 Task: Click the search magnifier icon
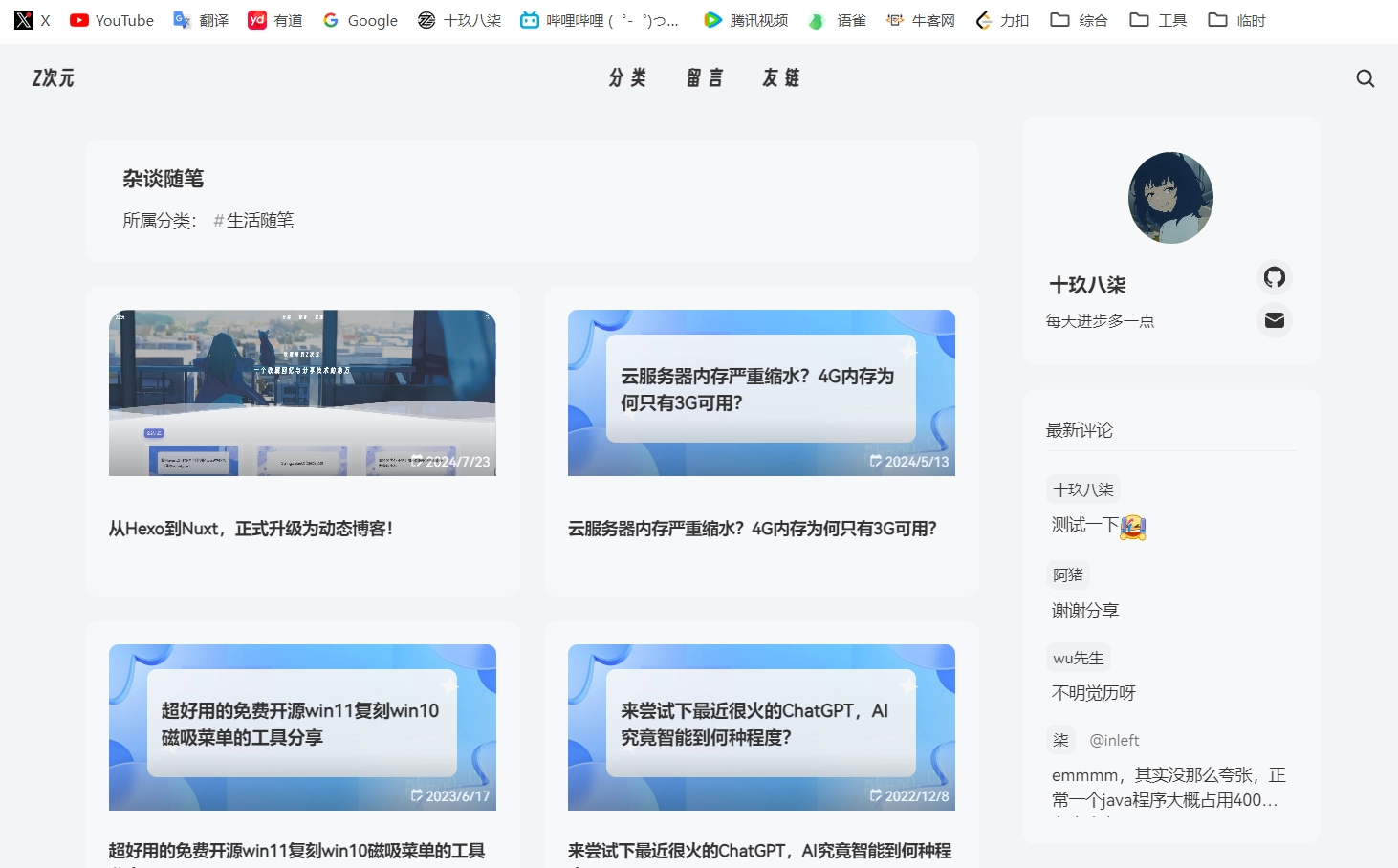[1365, 78]
